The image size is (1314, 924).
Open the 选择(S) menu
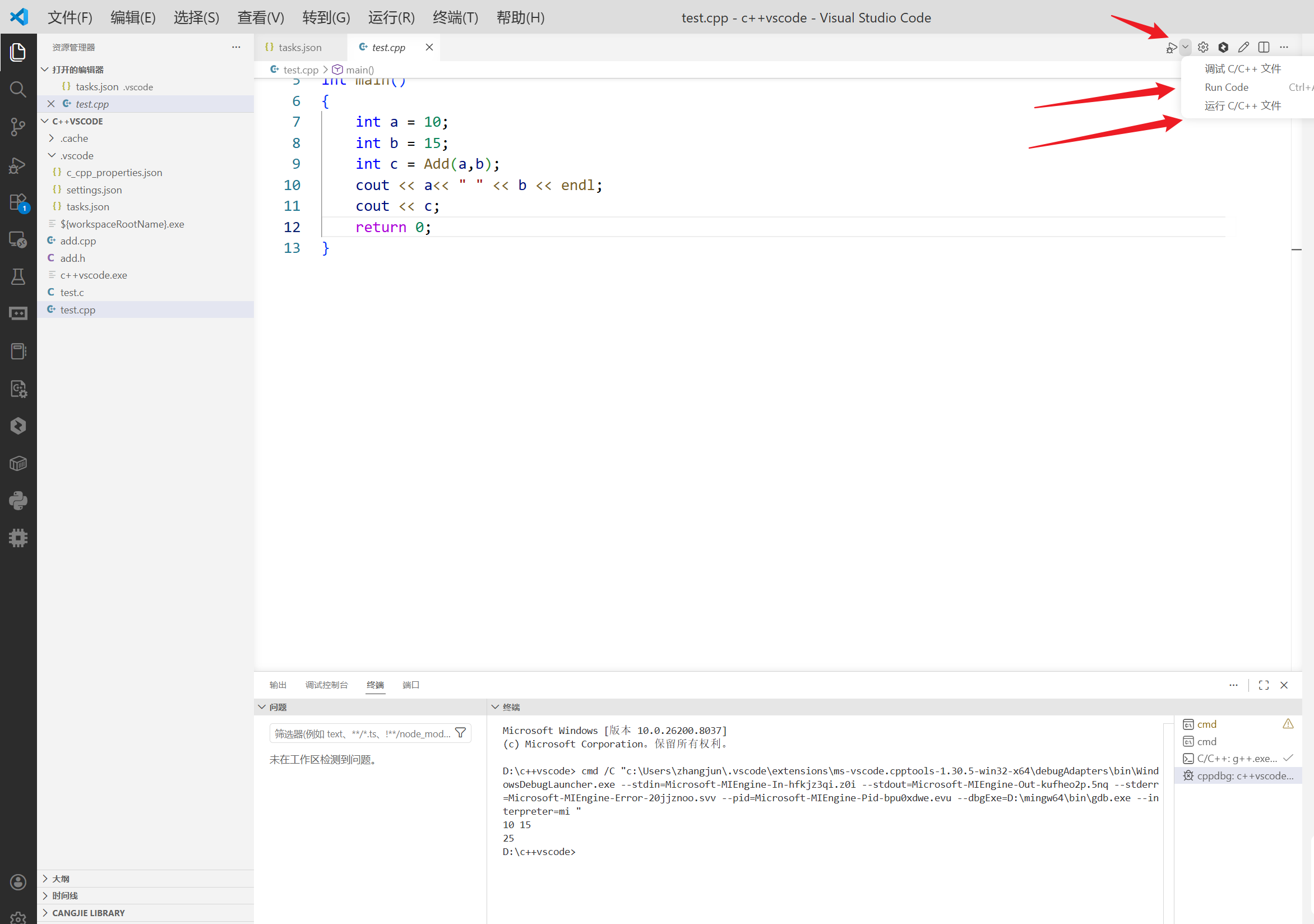point(196,17)
